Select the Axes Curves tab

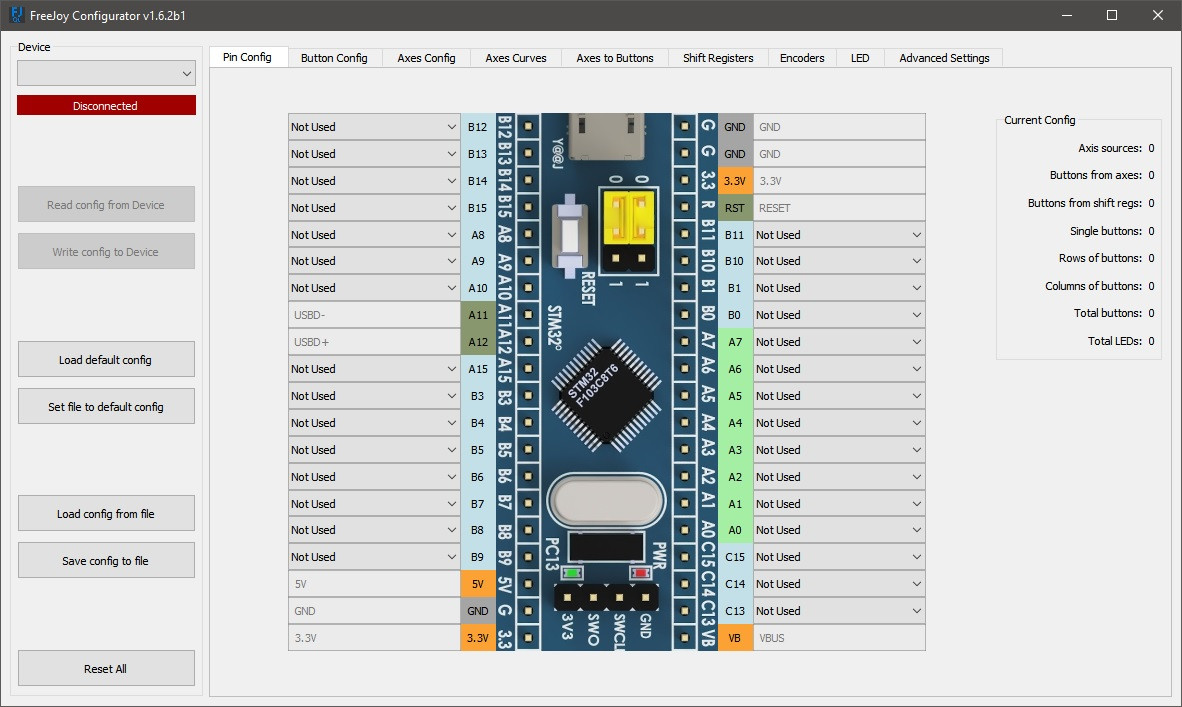[x=516, y=58]
